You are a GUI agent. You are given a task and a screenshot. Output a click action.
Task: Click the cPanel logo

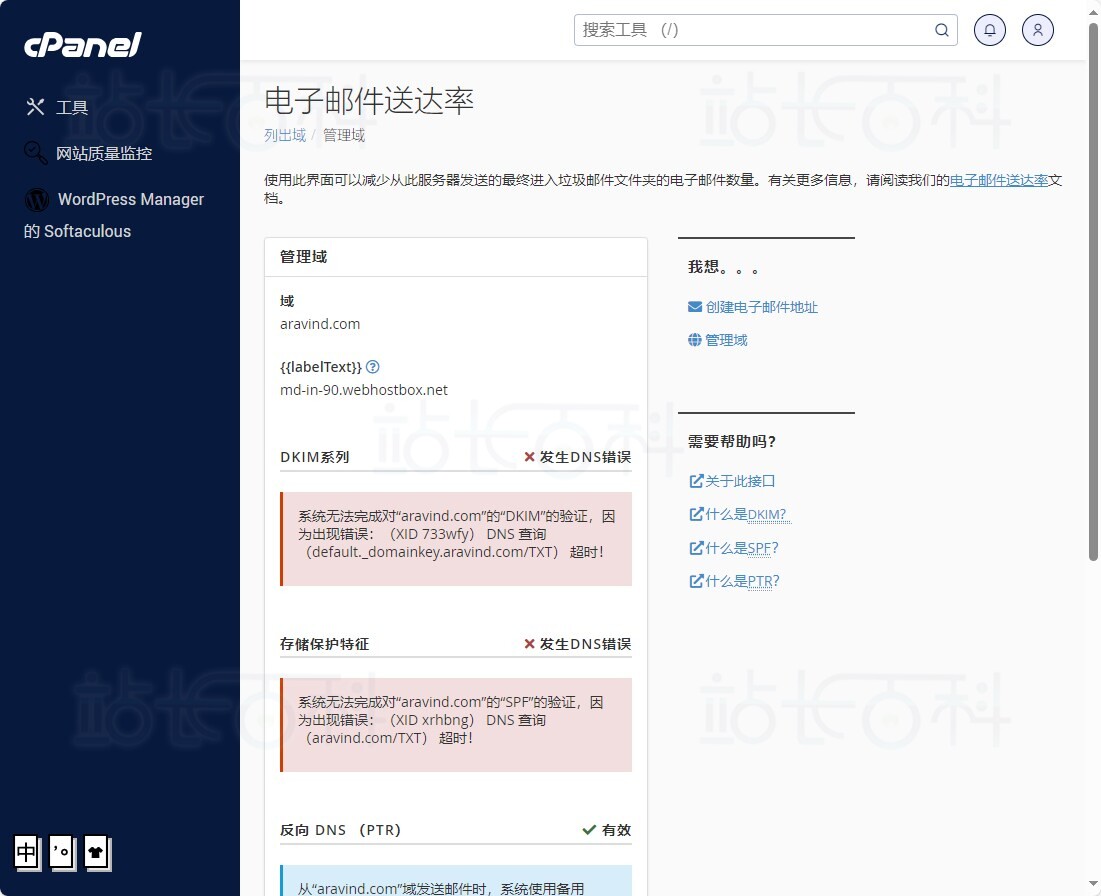[83, 45]
